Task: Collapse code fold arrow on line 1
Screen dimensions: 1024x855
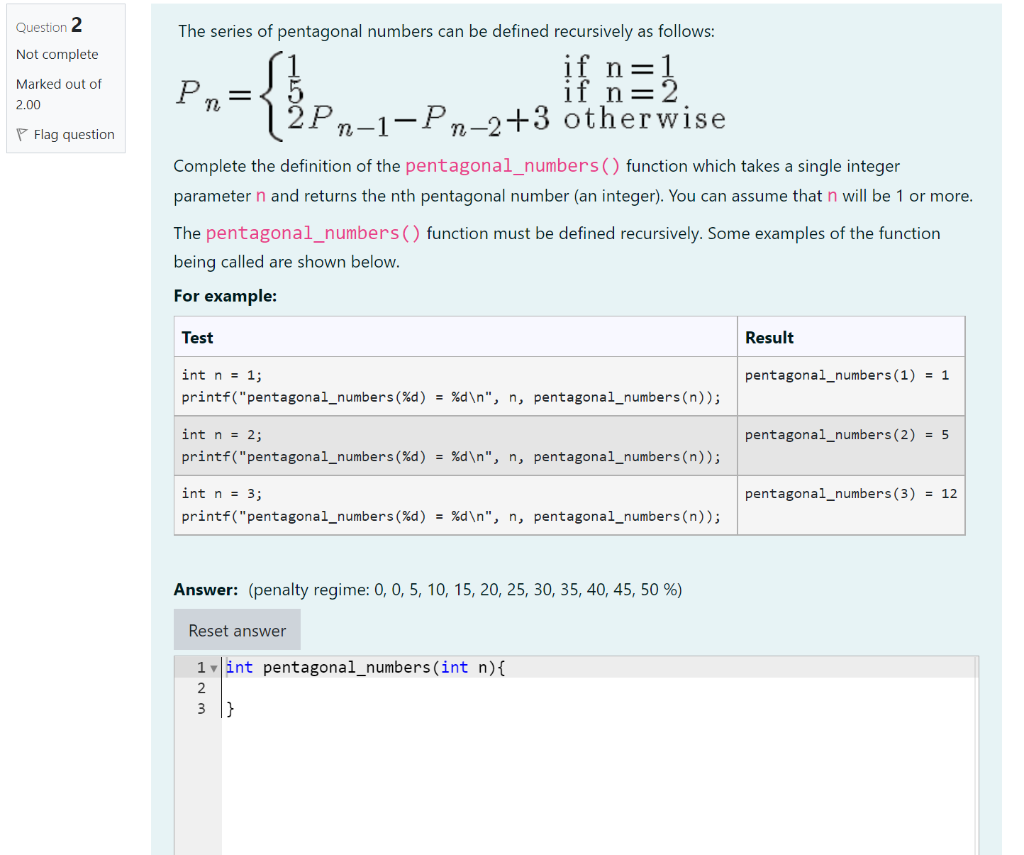Action: pyautogui.click(x=214, y=668)
